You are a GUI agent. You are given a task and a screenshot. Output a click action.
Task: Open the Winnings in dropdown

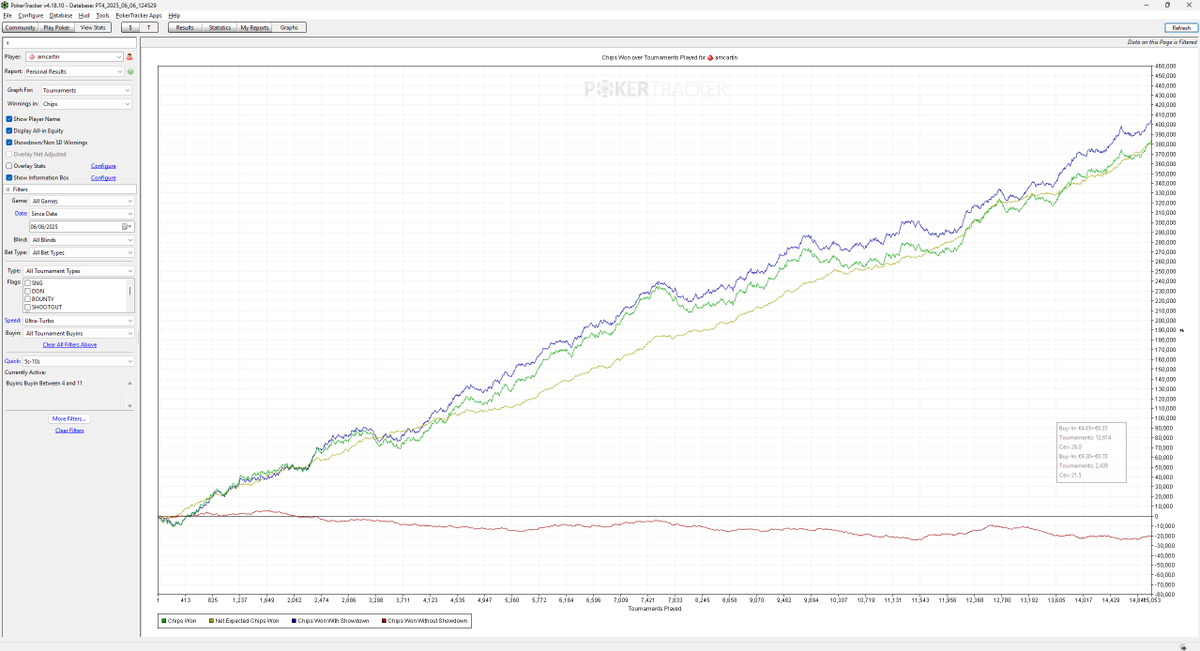pyautogui.click(x=86, y=104)
